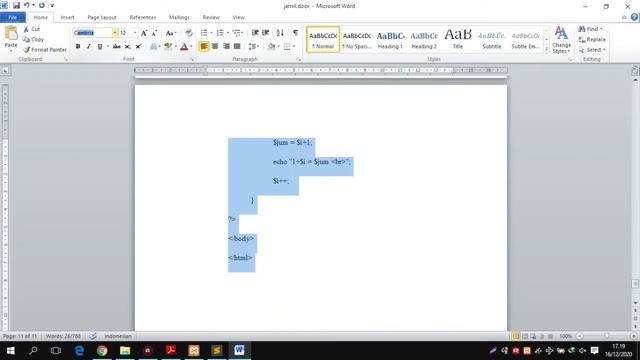The height and width of the screenshot is (360, 640).
Task: Align the text to the left
Action: point(204,47)
